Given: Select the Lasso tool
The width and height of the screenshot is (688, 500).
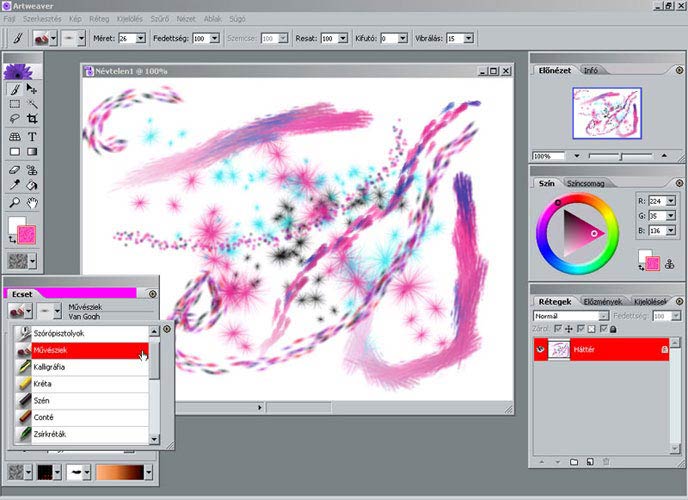Looking at the screenshot, I should 14,119.
